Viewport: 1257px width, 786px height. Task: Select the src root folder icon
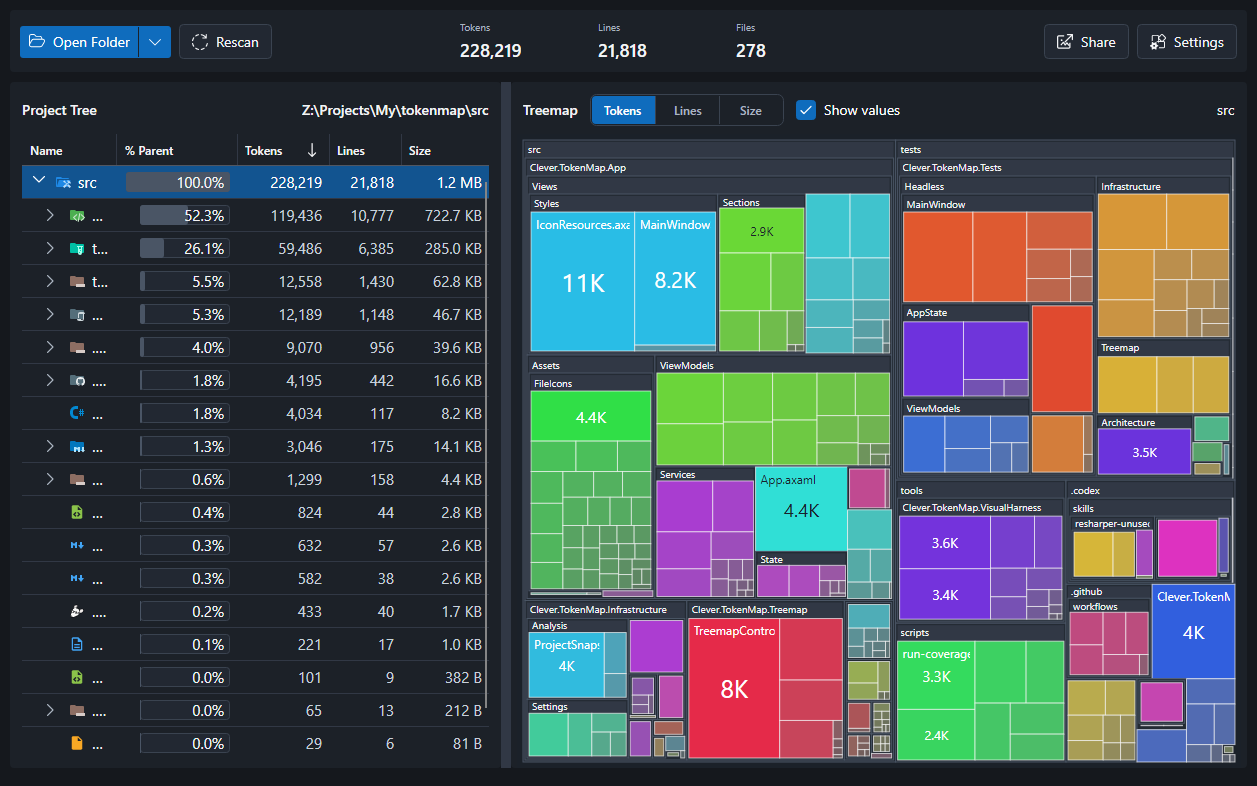tap(61, 181)
